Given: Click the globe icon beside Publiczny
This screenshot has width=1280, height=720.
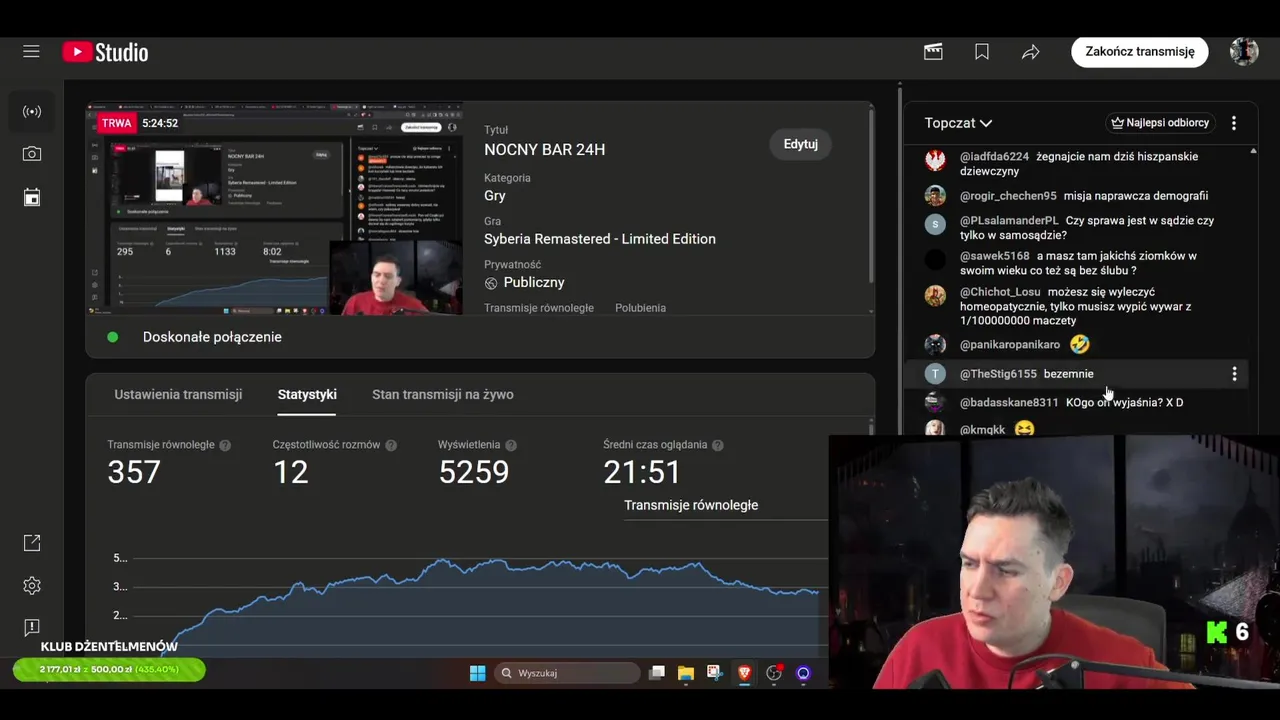Looking at the screenshot, I should tap(491, 283).
